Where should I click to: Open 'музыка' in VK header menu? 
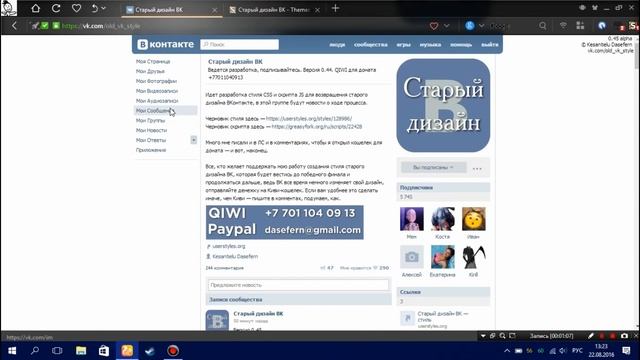tap(430, 44)
